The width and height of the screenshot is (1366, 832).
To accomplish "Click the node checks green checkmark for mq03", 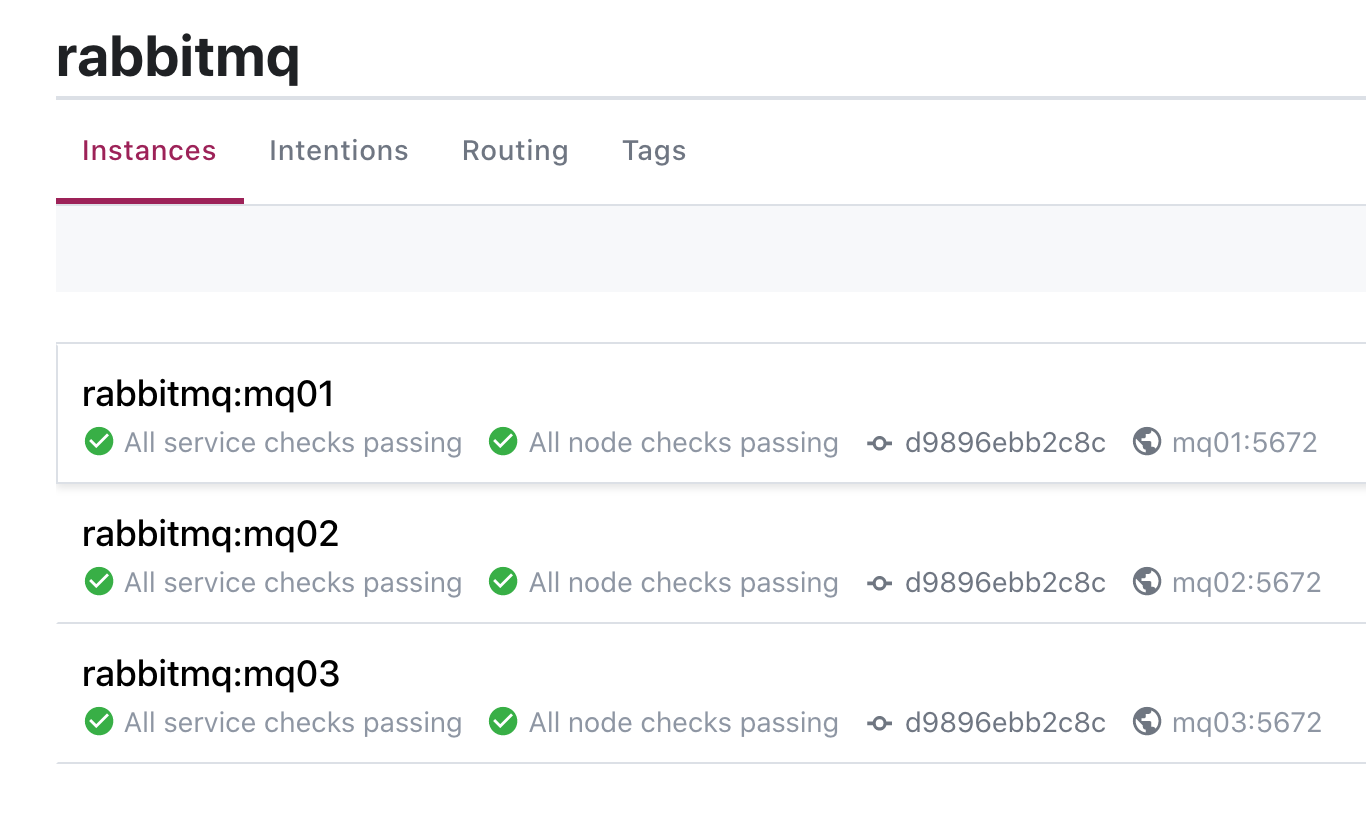I will (x=503, y=721).
